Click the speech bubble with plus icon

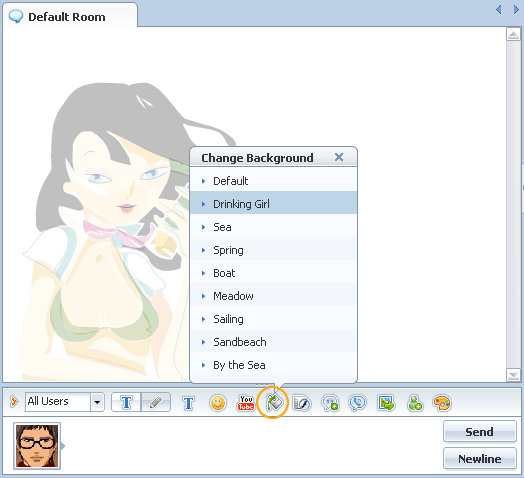[330, 403]
